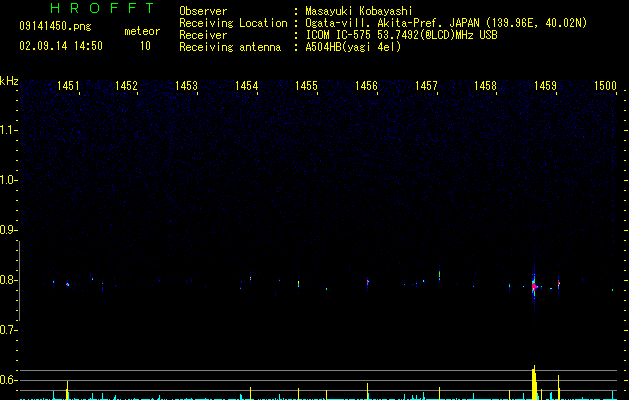Click the 0.8 kHz frequency label
629x400 pixels.
8,280
